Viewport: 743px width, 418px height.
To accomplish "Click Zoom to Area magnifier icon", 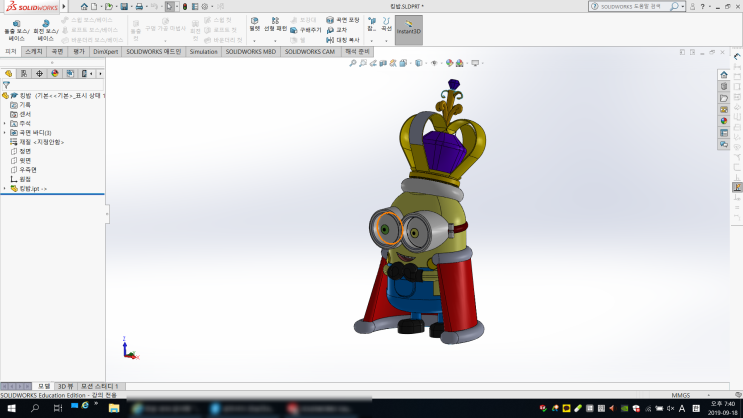I will 362,63.
